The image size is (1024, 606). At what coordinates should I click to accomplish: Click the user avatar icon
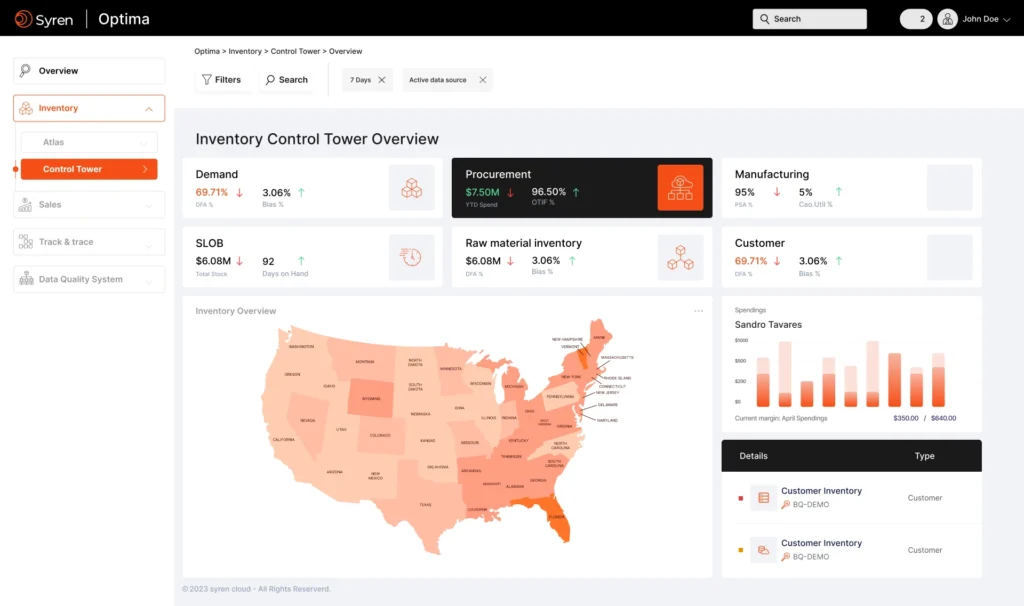[x=947, y=19]
